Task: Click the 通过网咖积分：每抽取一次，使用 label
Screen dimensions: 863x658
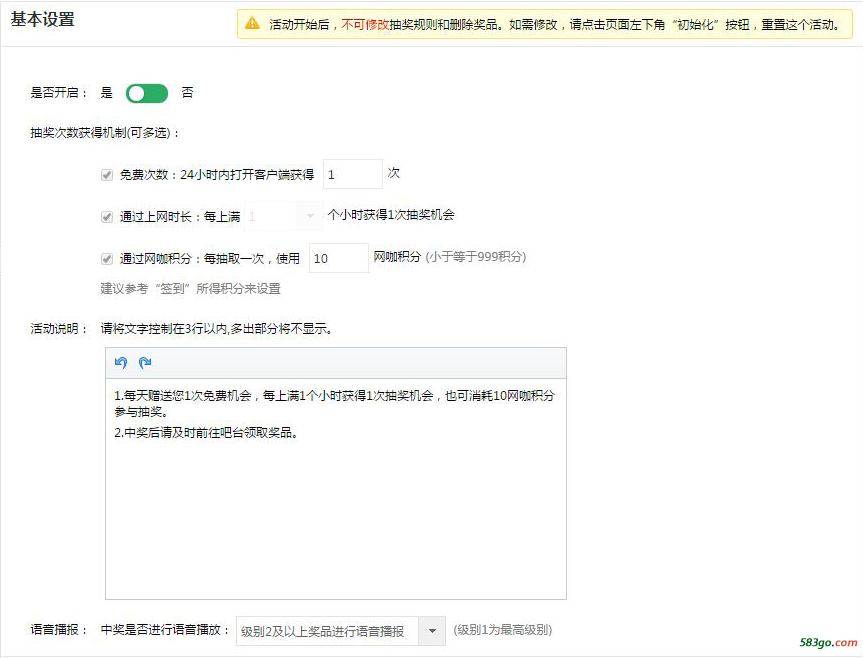Action: click(x=210, y=259)
